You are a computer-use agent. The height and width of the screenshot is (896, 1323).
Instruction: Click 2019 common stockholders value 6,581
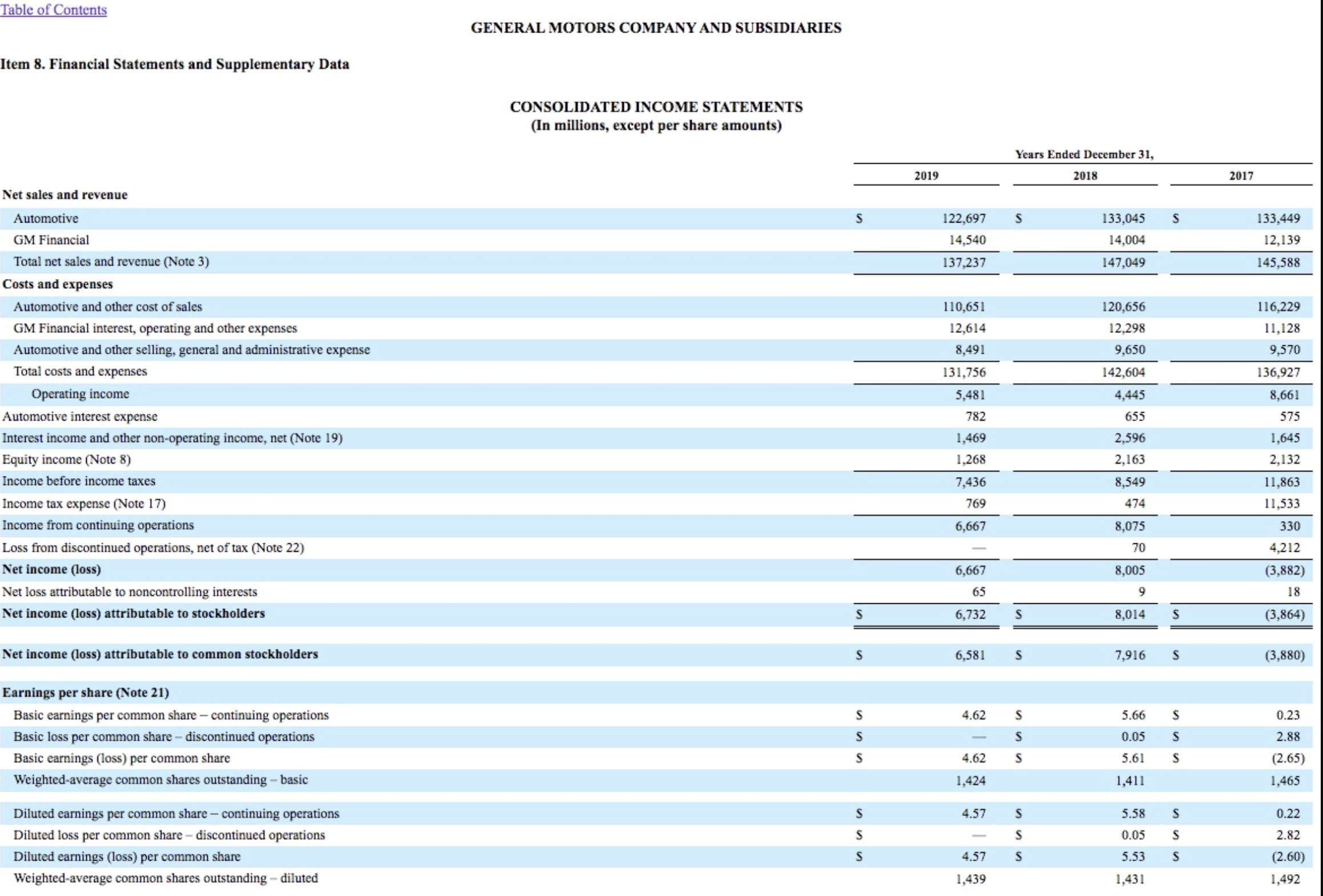point(970,655)
